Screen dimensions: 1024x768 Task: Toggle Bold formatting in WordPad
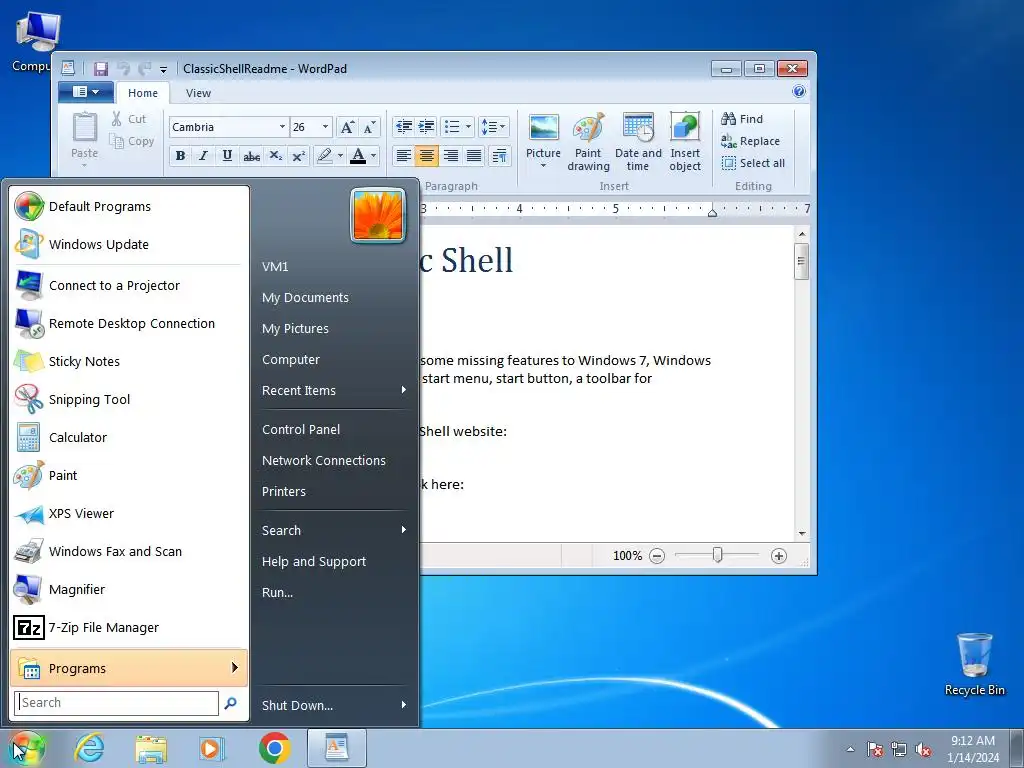180,155
